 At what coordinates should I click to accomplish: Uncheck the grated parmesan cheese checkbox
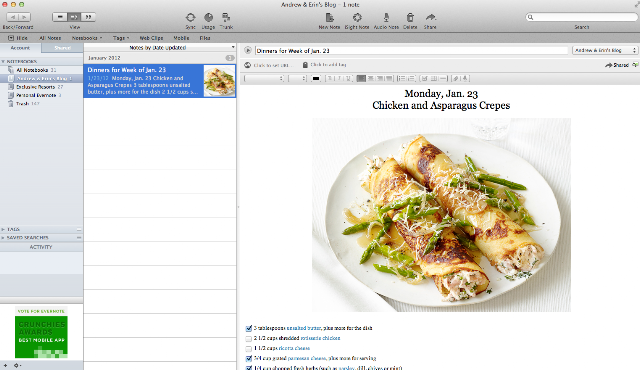tap(249, 359)
